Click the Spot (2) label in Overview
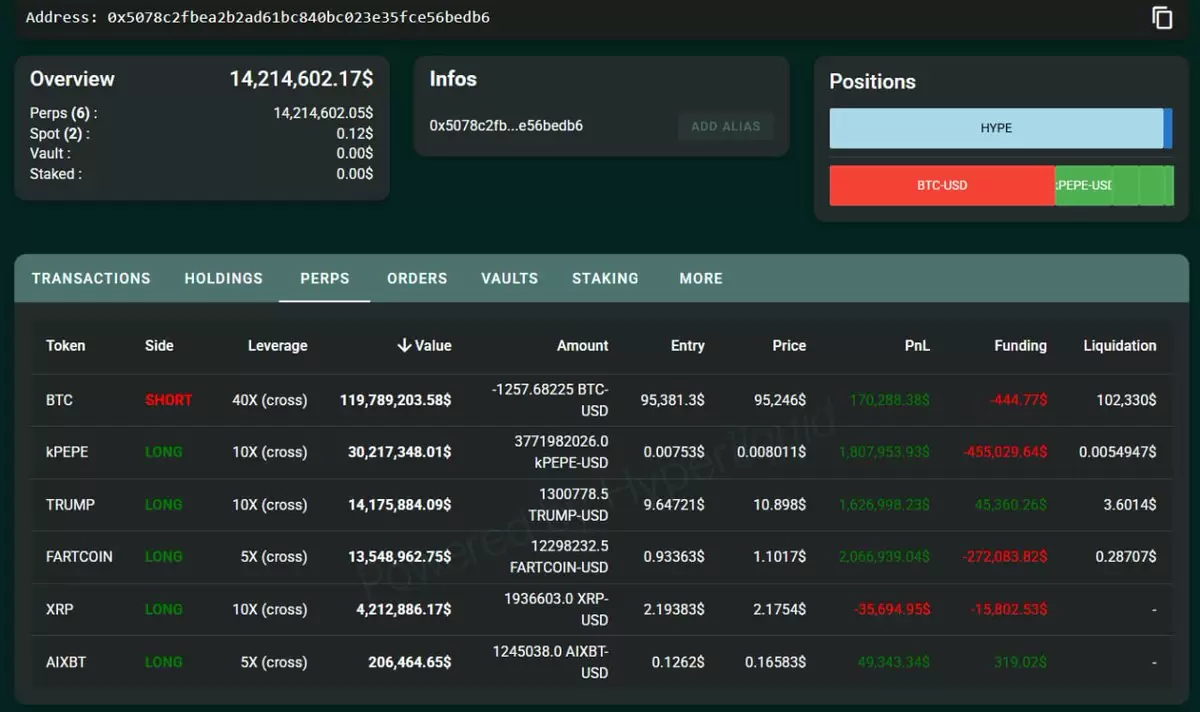 (60, 133)
